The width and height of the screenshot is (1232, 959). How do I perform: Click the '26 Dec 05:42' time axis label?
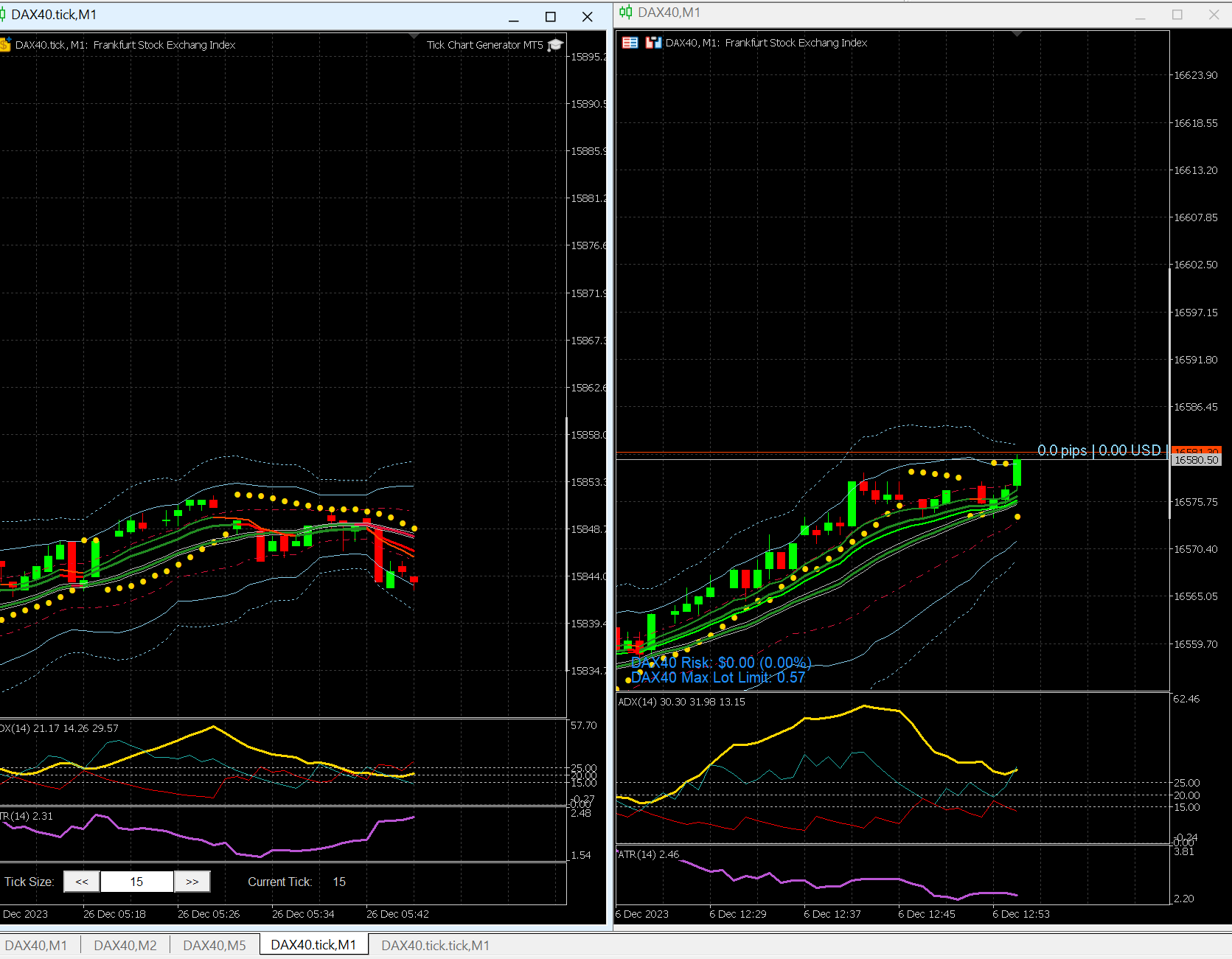(397, 914)
